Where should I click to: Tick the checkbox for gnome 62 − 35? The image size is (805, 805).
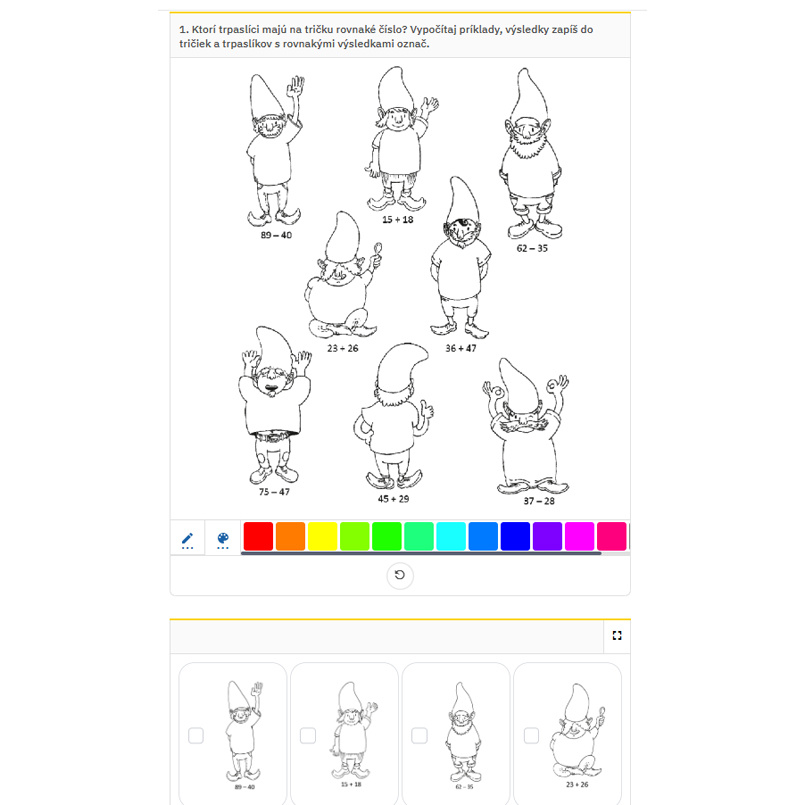pyautogui.click(x=419, y=736)
